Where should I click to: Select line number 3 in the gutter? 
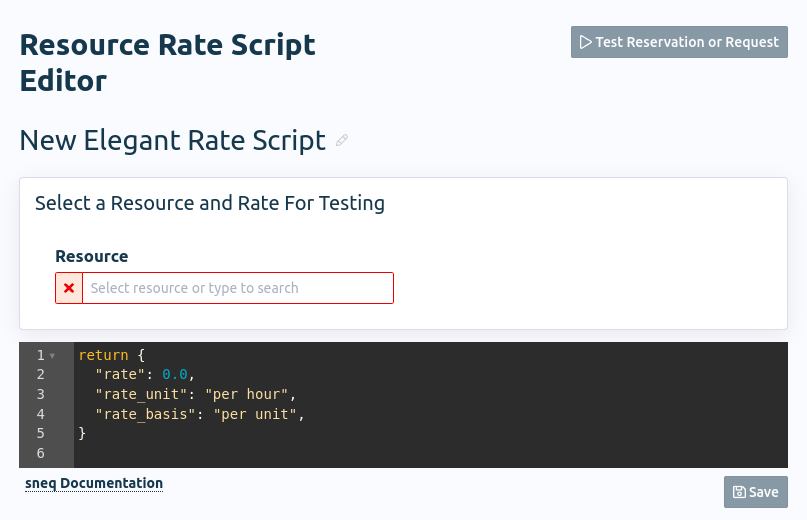41,394
